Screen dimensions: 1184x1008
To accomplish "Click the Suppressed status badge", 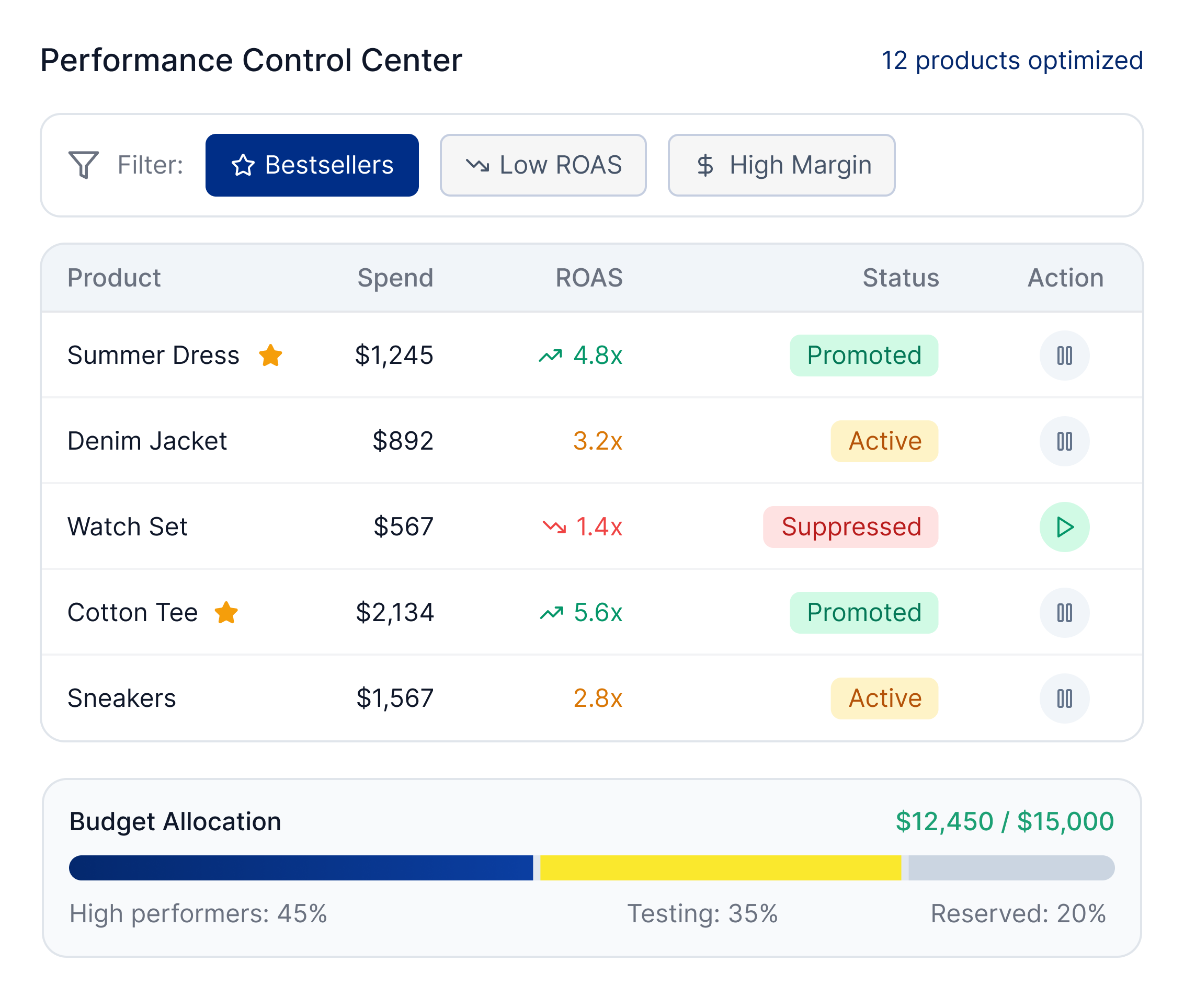I will [x=850, y=527].
